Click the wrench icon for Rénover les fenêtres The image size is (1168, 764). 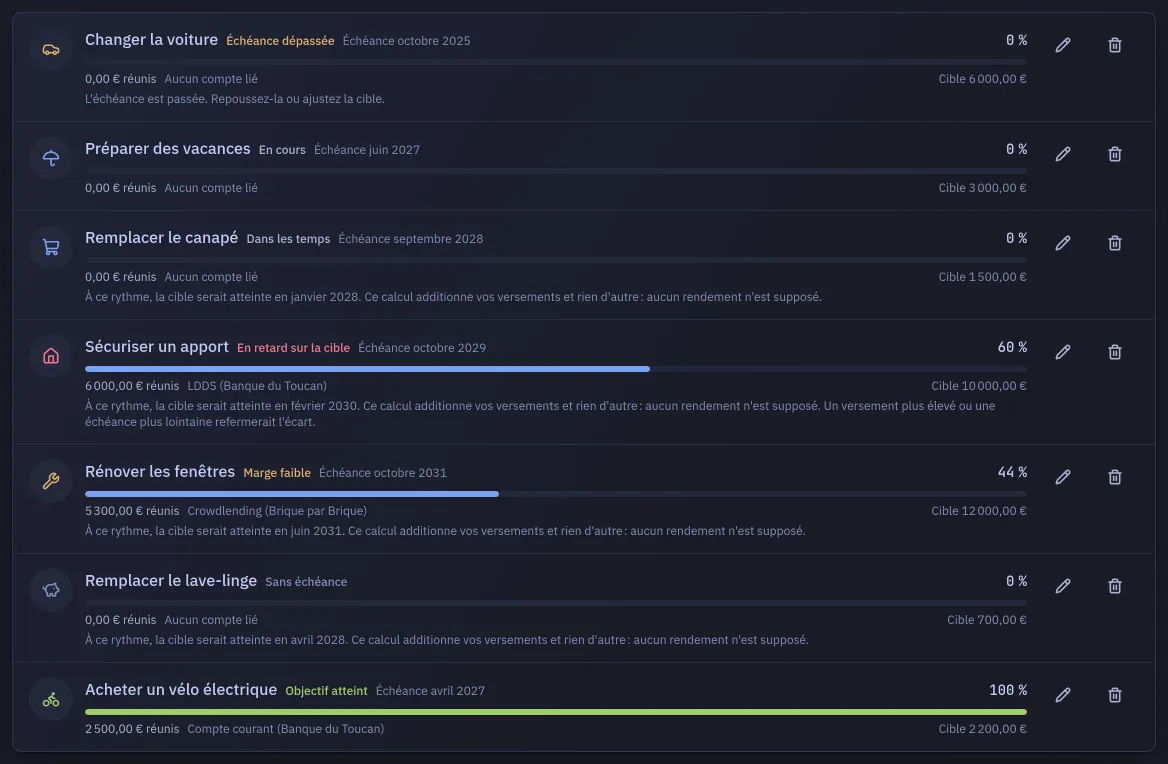pyautogui.click(x=51, y=482)
